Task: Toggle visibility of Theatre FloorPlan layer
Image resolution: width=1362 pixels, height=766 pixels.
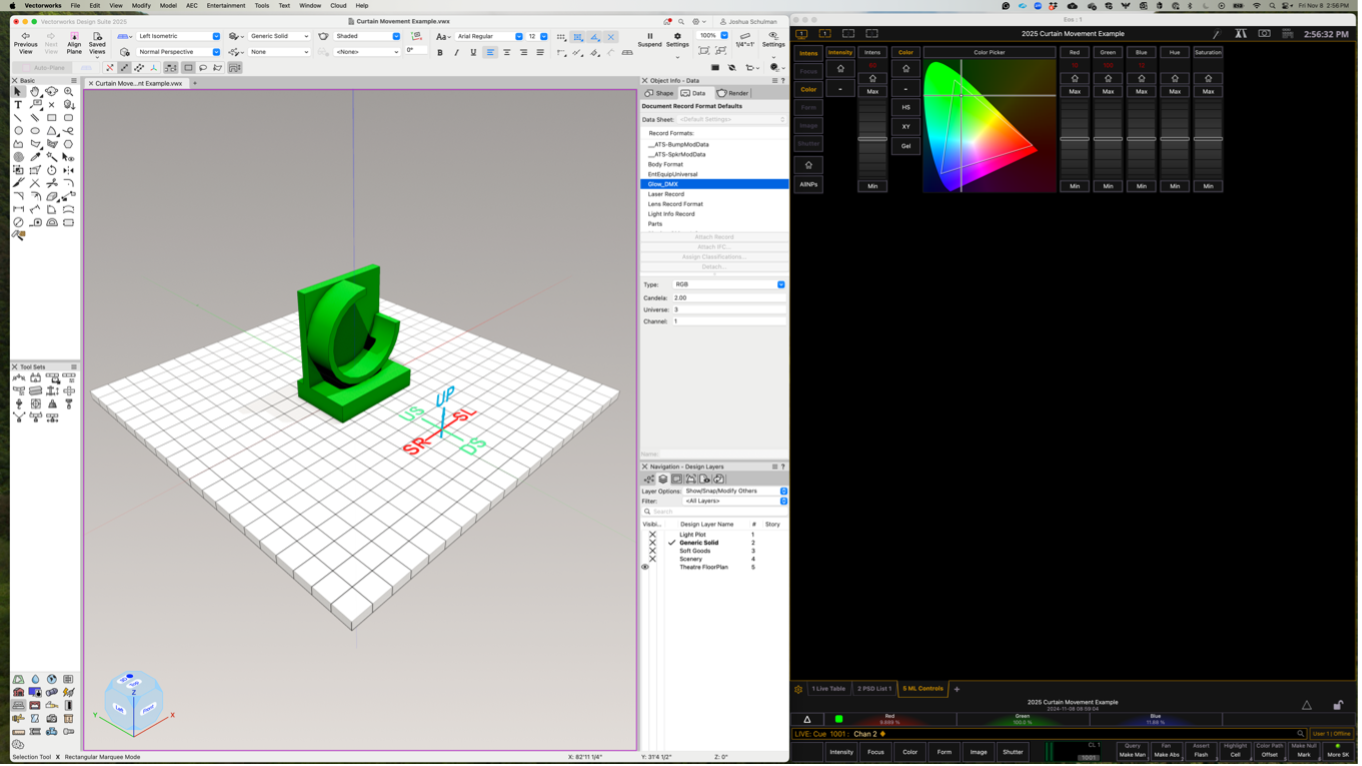Action: pos(645,567)
